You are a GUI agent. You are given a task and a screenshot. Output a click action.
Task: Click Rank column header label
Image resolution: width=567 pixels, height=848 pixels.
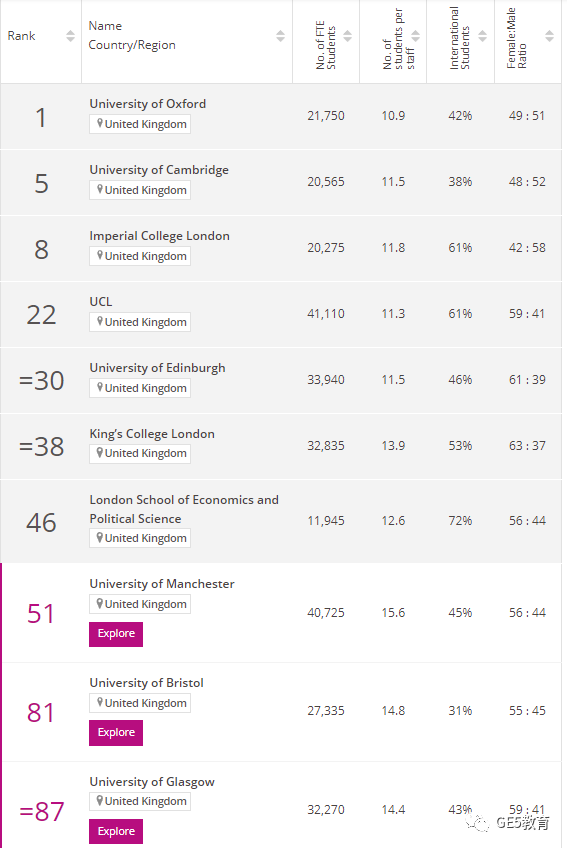[x=21, y=36]
